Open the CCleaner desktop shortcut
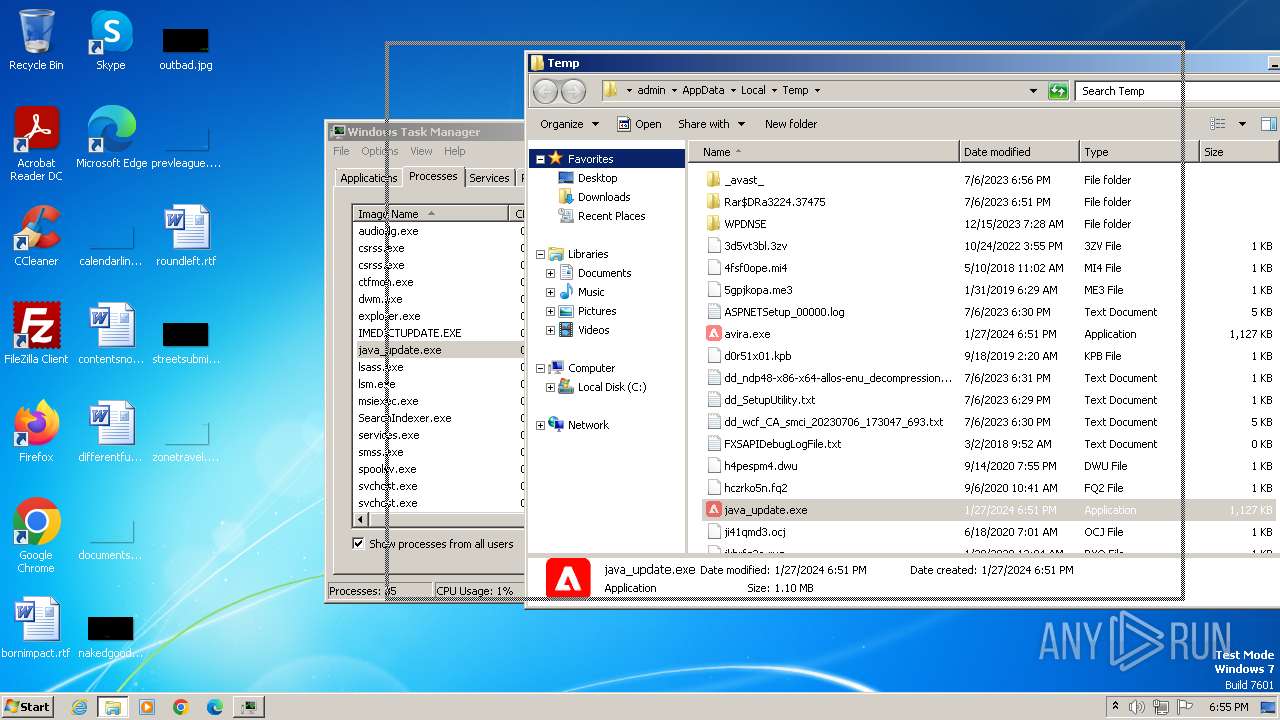The image size is (1280, 720). click(36, 236)
